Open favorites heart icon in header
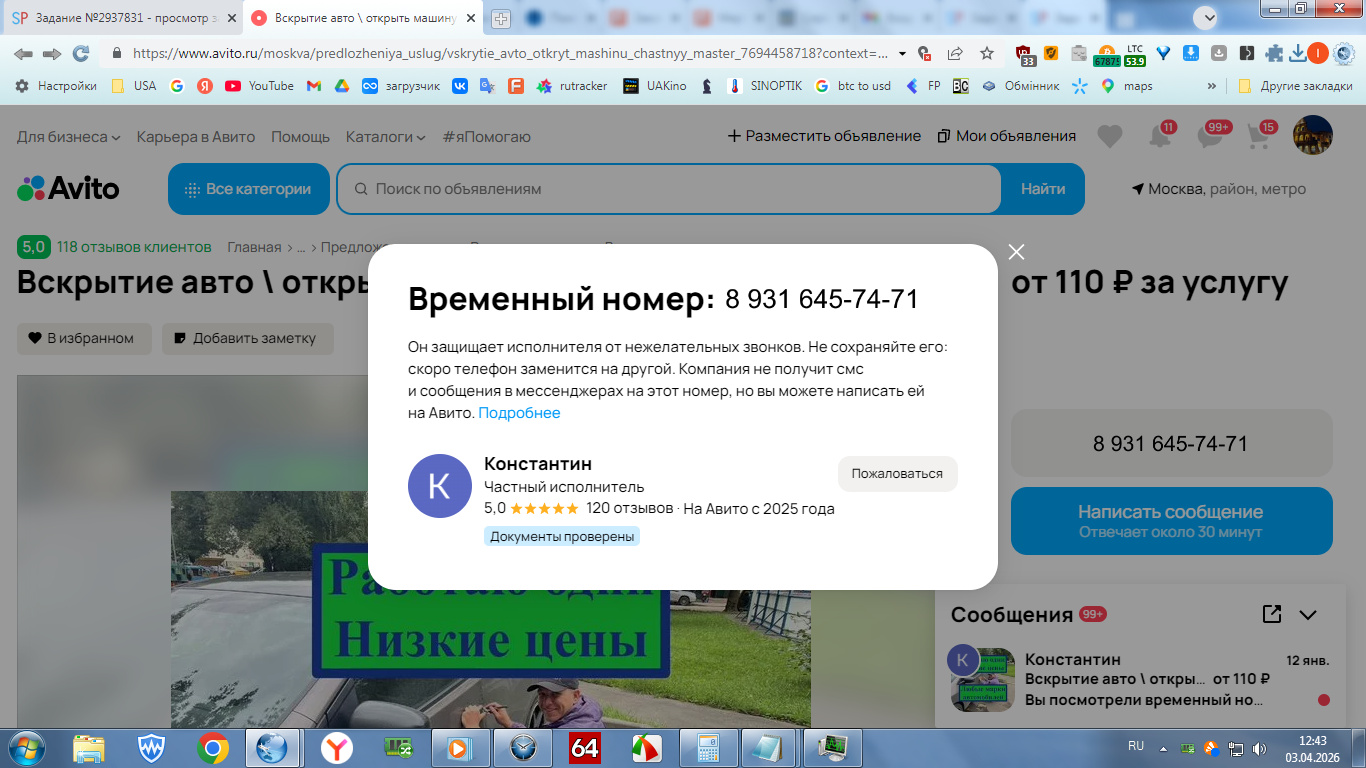Image resolution: width=1366 pixels, height=768 pixels. pos(1110,136)
